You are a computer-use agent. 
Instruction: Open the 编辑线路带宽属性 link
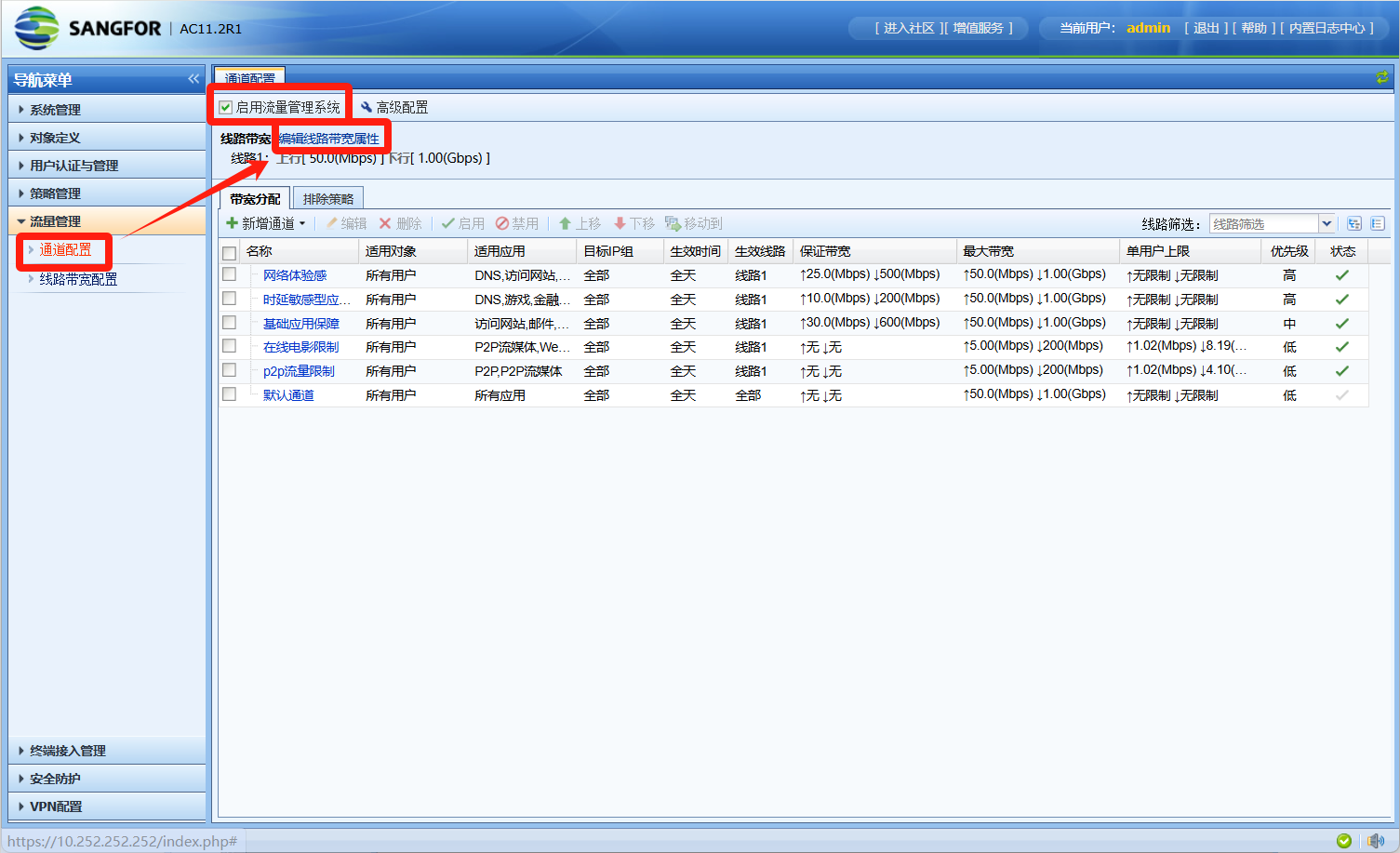point(329,139)
